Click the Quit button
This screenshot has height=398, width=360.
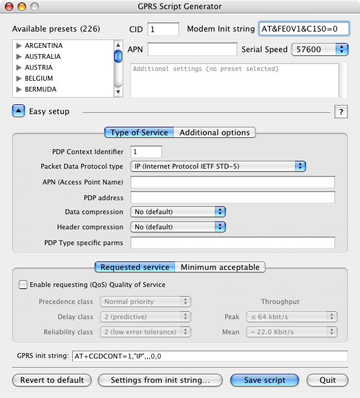point(328,380)
